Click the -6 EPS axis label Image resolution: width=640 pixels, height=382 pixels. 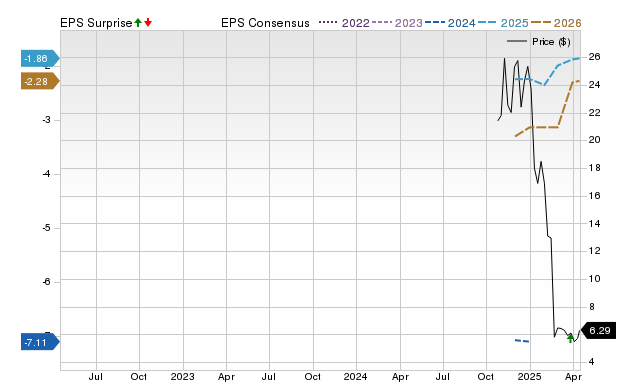coord(46,282)
